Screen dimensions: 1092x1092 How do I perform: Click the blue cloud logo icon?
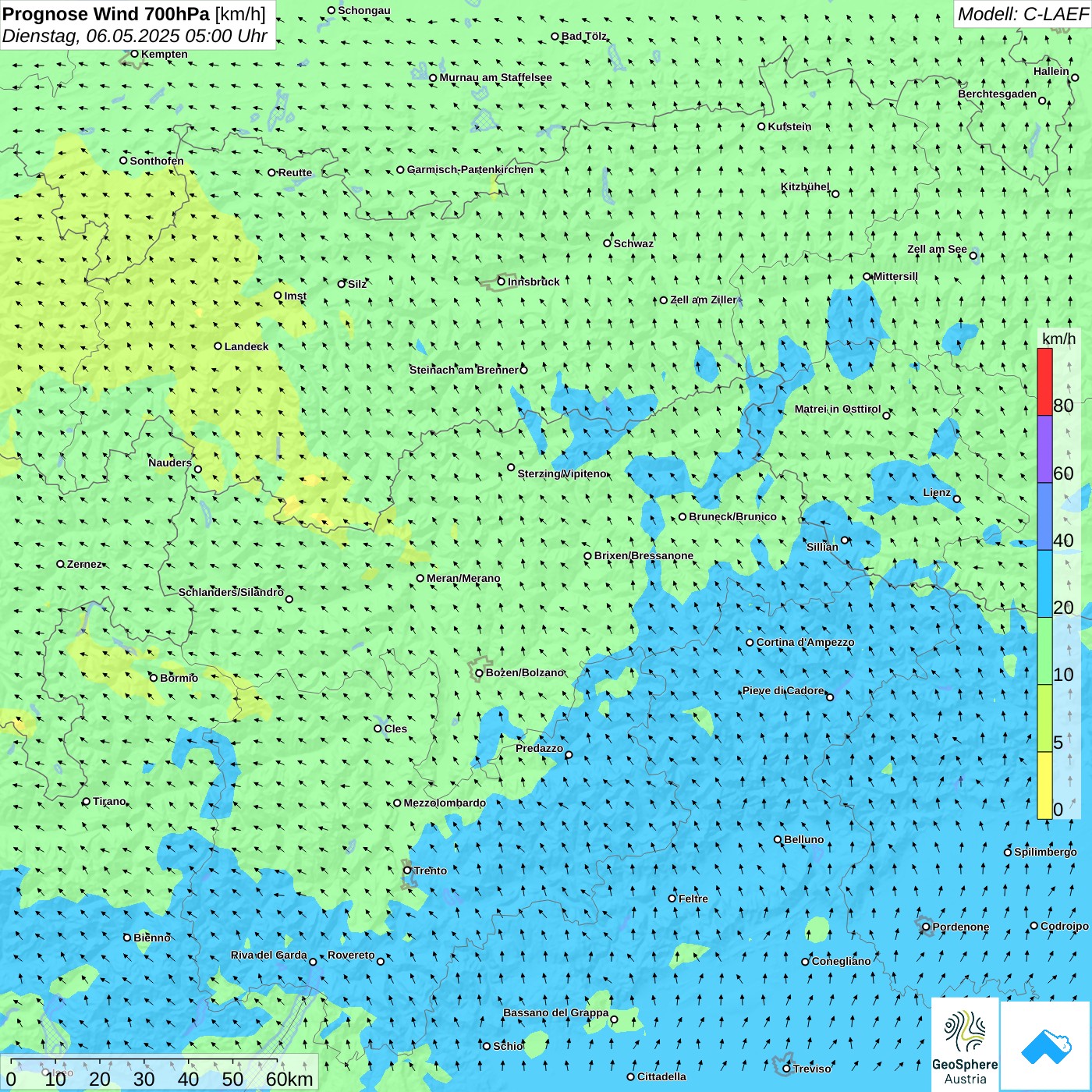tap(1045, 1046)
